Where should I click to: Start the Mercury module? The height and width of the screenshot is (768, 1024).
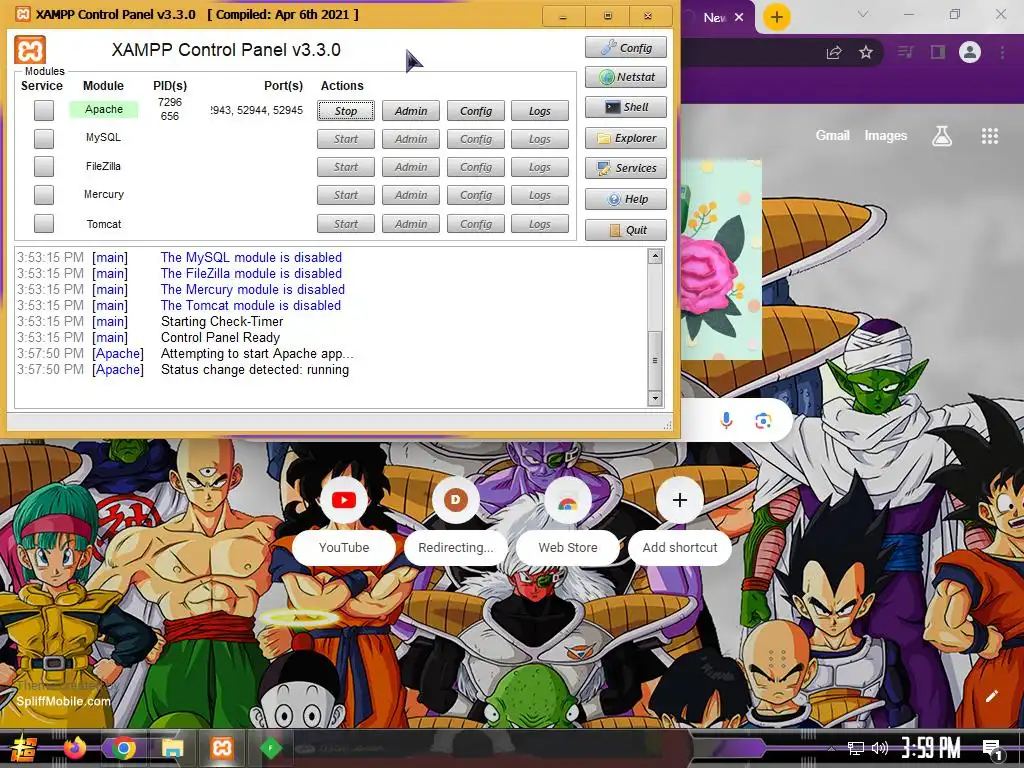[x=346, y=195]
